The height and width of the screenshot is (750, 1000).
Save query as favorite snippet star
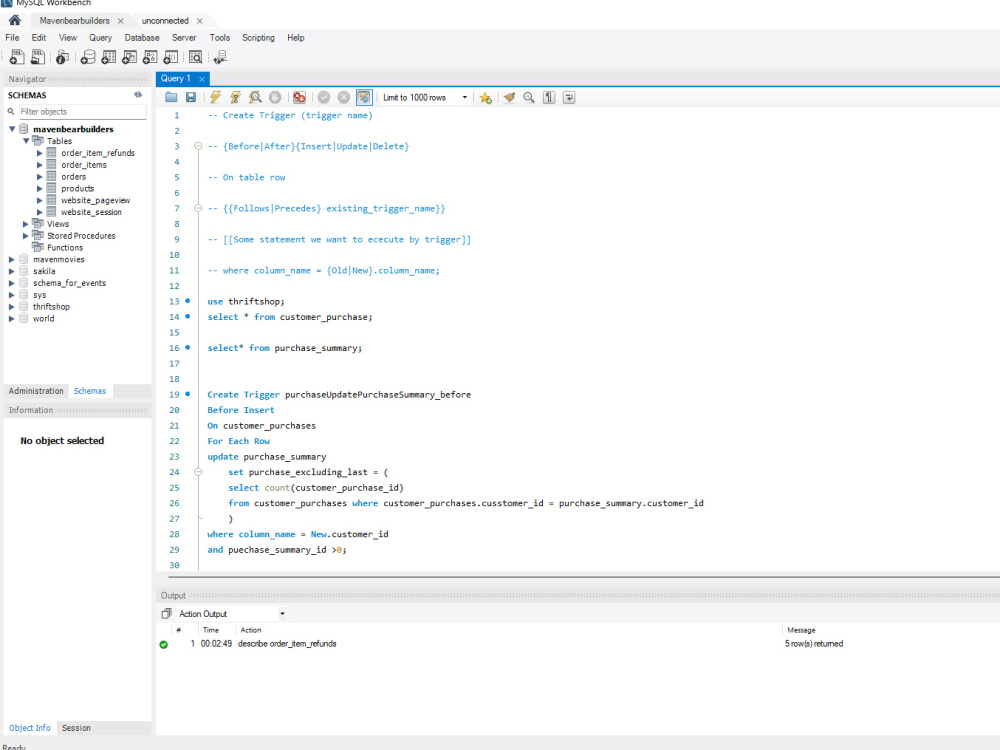click(485, 98)
